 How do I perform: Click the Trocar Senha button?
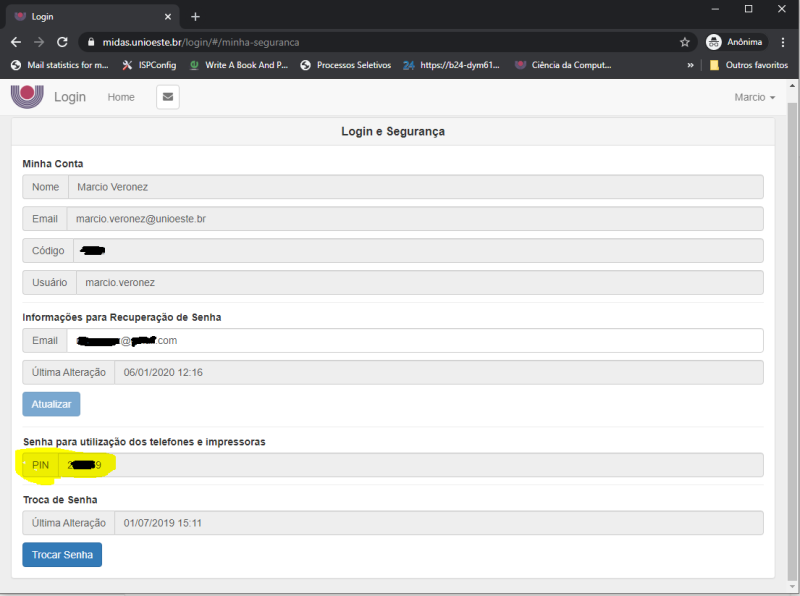tap(62, 555)
